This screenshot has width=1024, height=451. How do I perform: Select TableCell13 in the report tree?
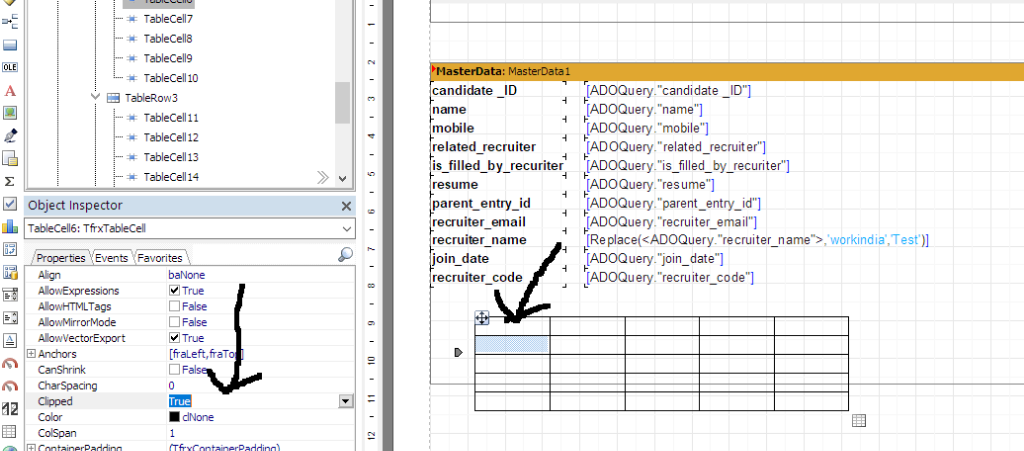click(170, 157)
